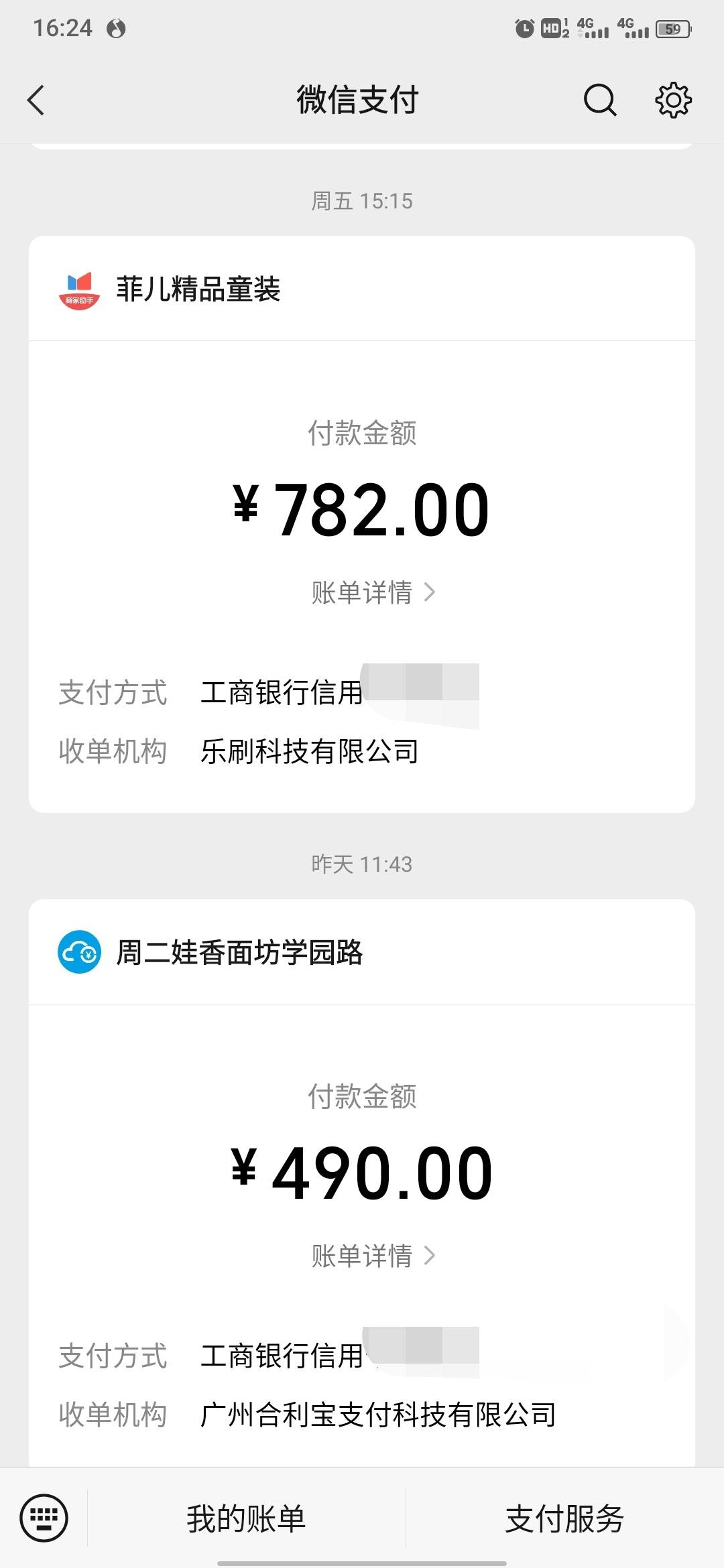Tap 广州合利宝支付科技有限公司 acquirer text
The height and width of the screenshot is (1568, 724).
[378, 1415]
